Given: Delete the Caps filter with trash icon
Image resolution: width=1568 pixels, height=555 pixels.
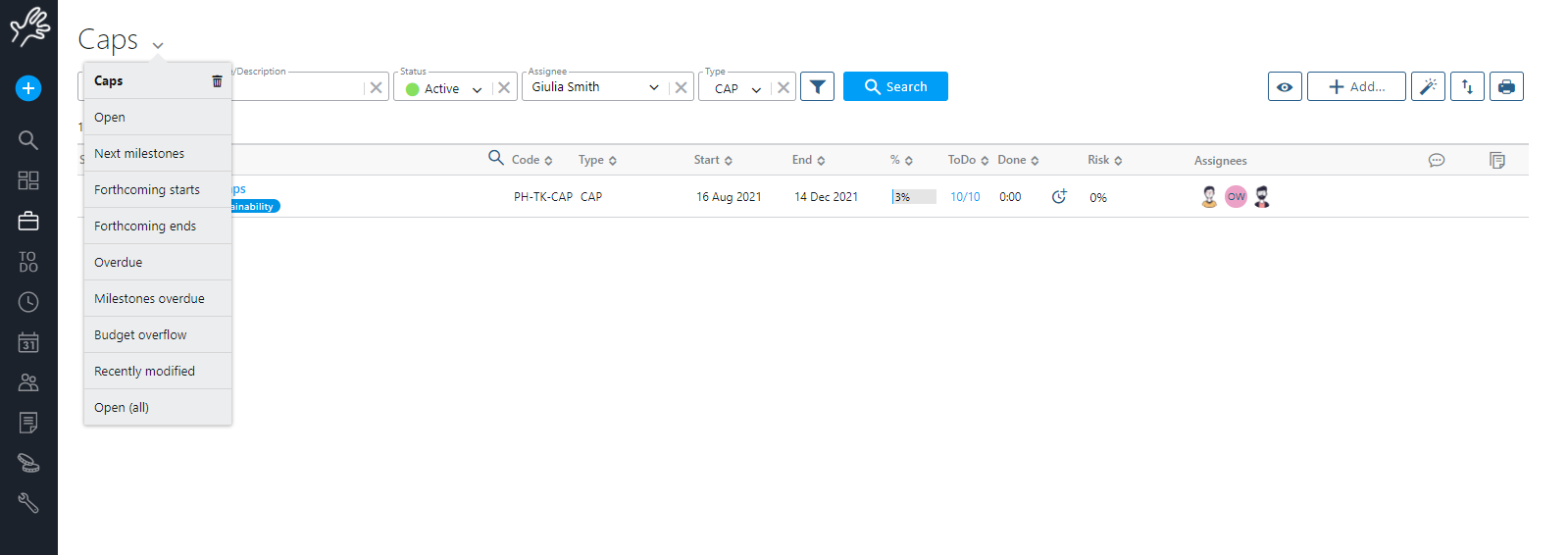Looking at the screenshot, I should [x=217, y=81].
